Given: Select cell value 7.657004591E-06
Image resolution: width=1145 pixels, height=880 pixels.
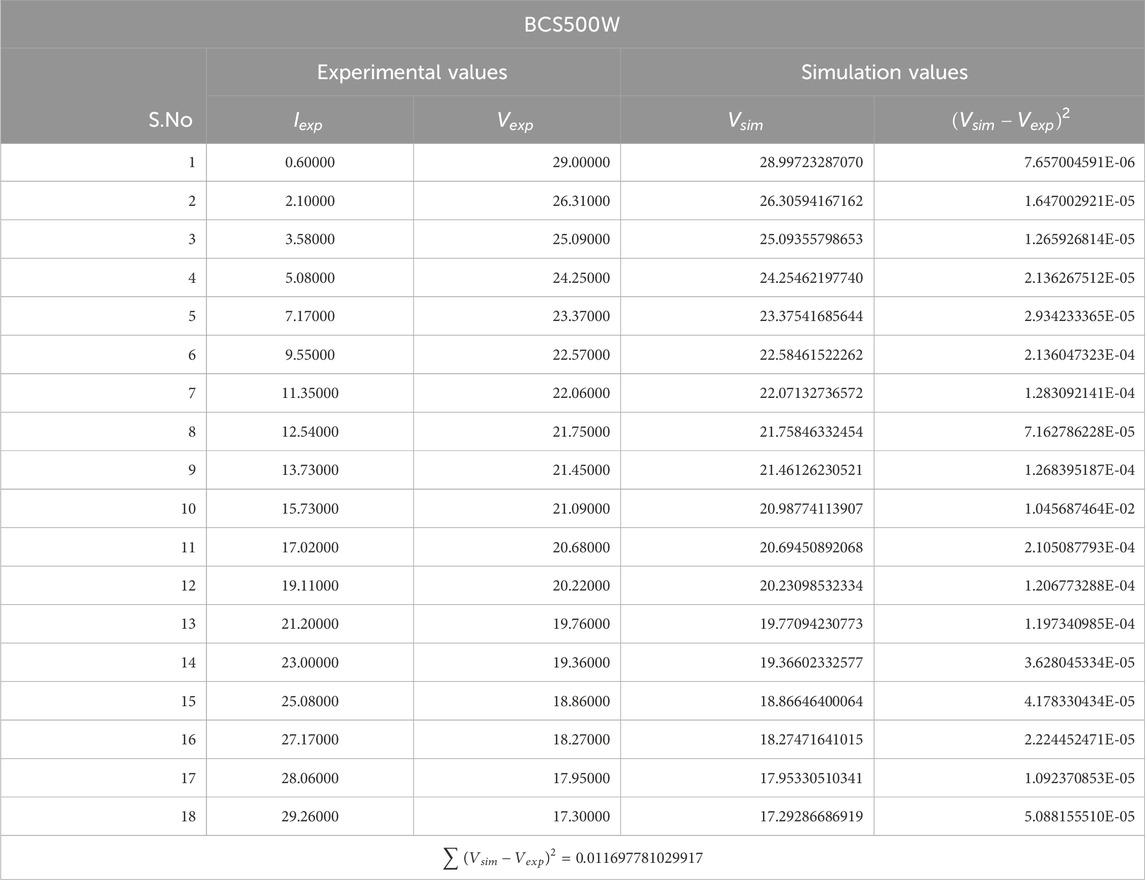Looking at the screenshot, I should pyautogui.click(x=1079, y=162).
